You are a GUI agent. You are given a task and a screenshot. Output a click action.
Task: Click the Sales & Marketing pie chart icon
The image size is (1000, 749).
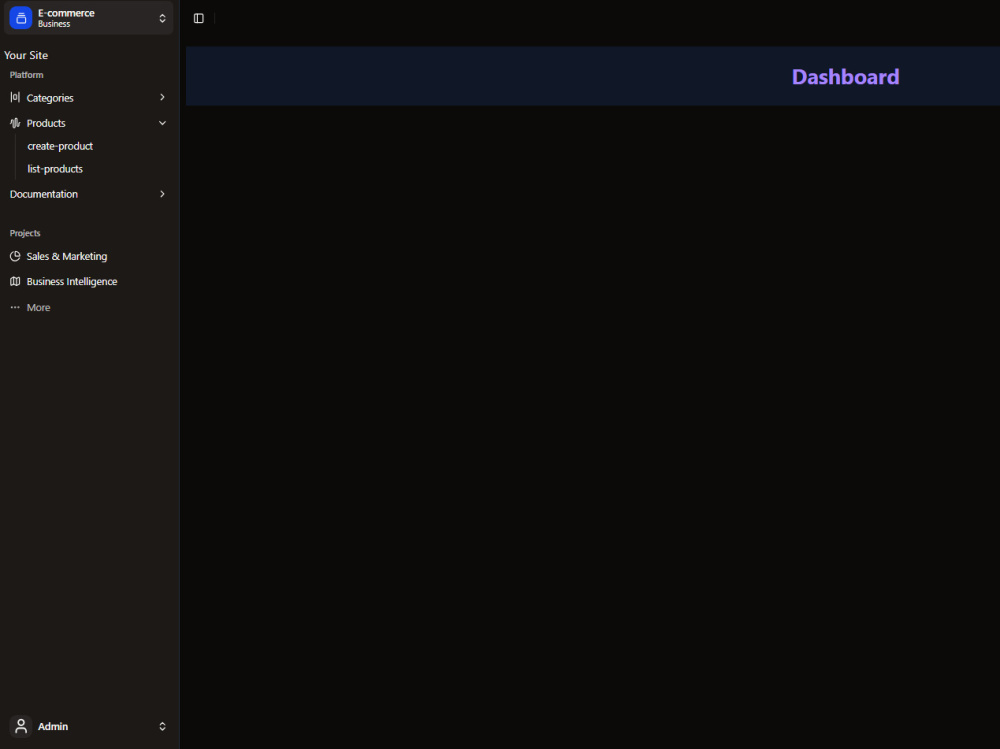(15, 256)
